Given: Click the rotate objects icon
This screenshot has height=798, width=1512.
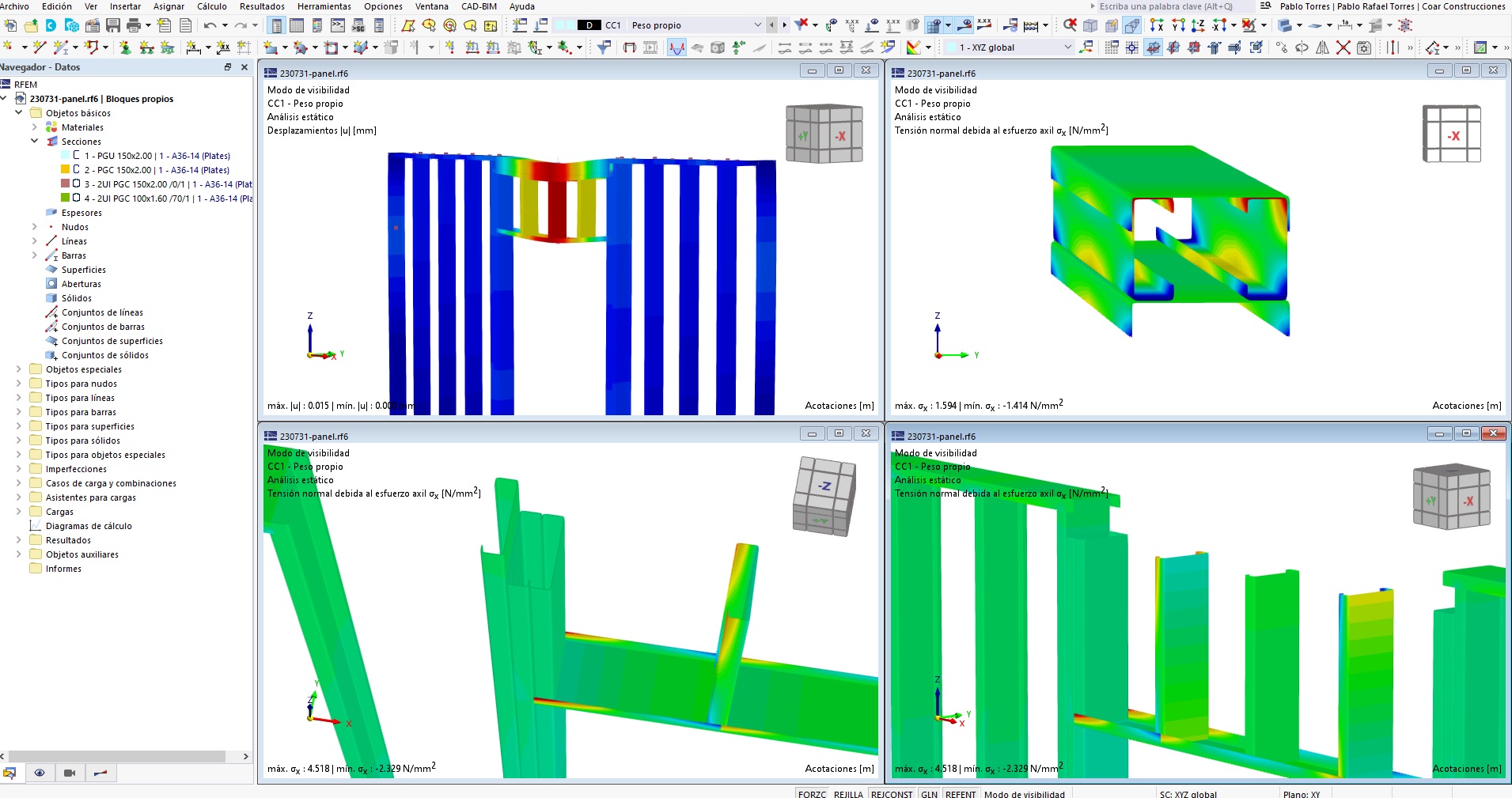Looking at the screenshot, I should [1302, 47].
